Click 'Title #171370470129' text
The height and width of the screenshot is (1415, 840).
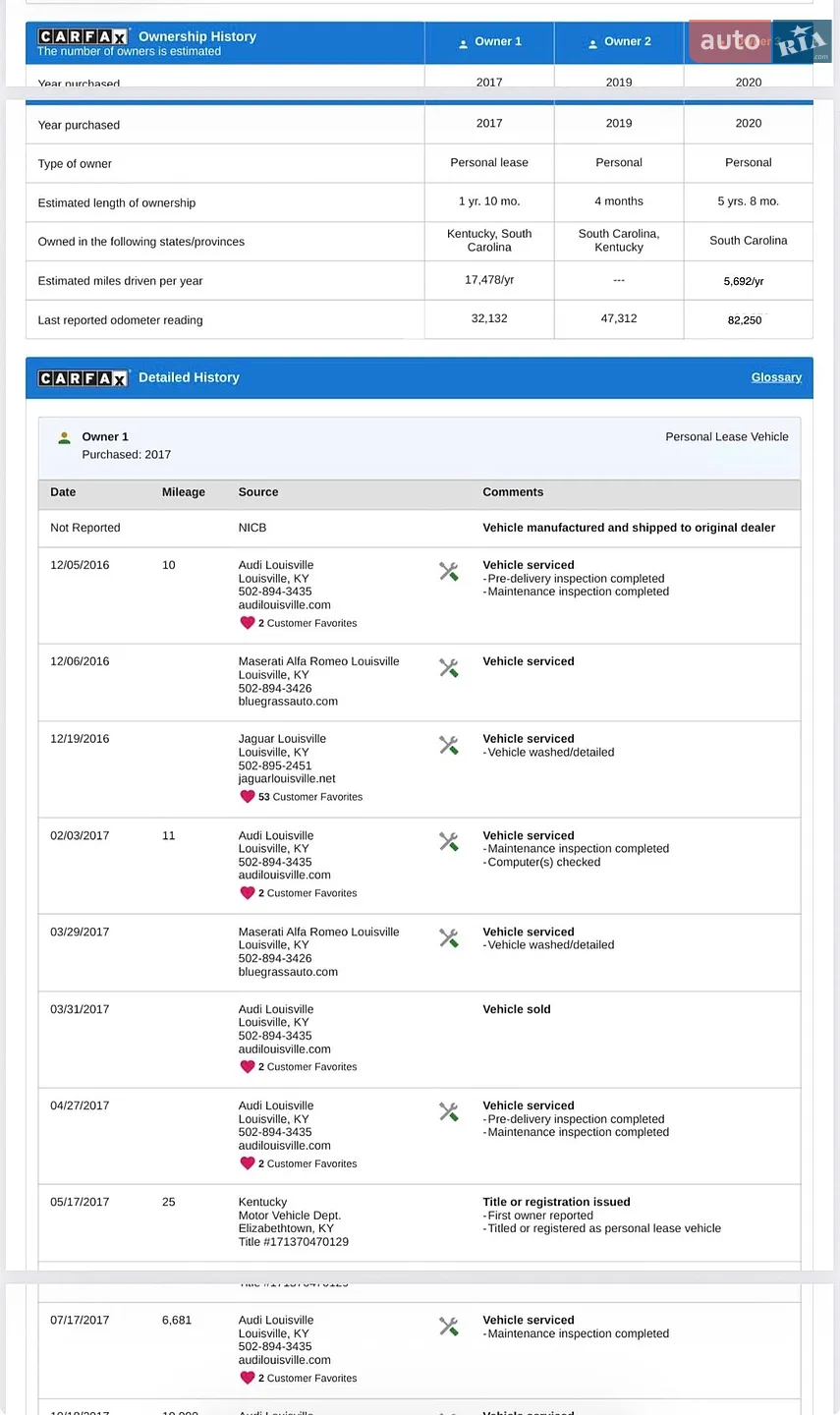coord(294,1242)
